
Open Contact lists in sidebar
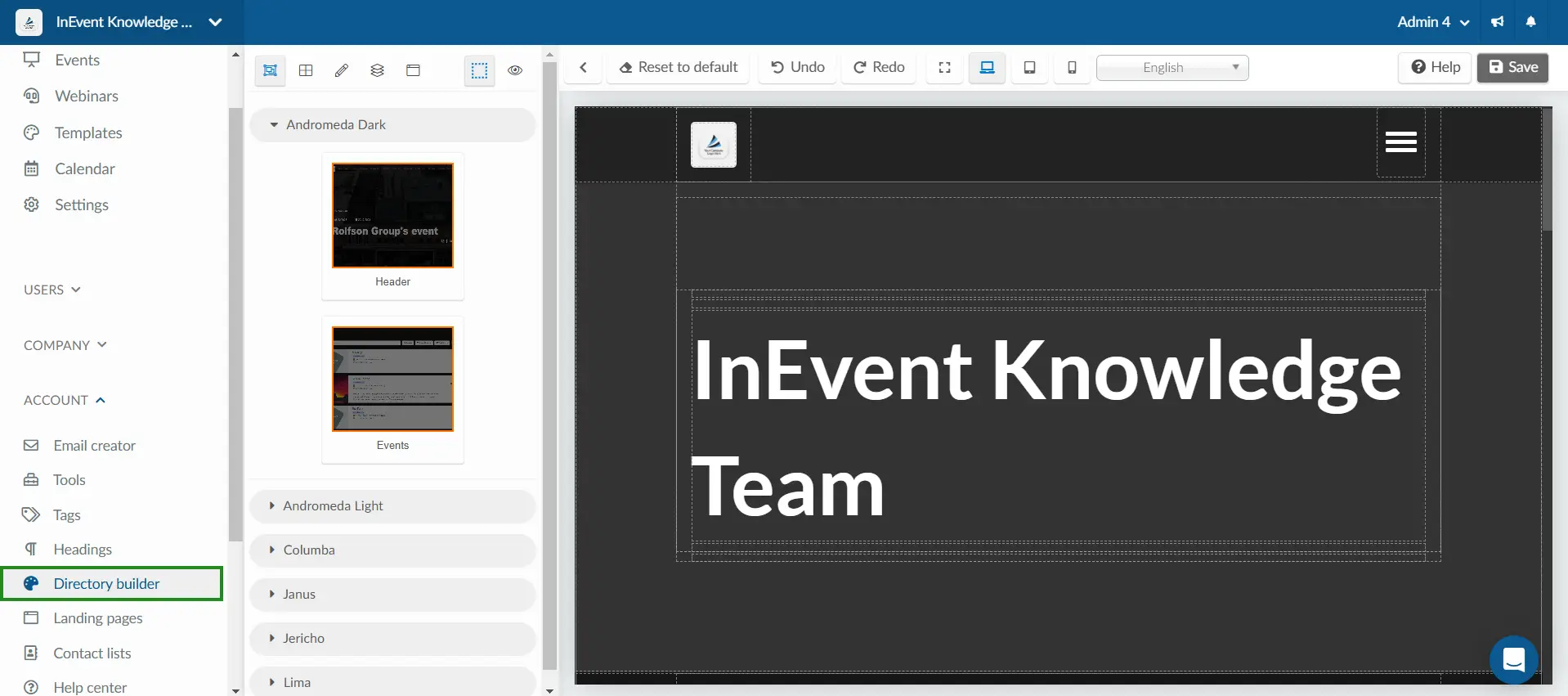(x=92, y=653)
